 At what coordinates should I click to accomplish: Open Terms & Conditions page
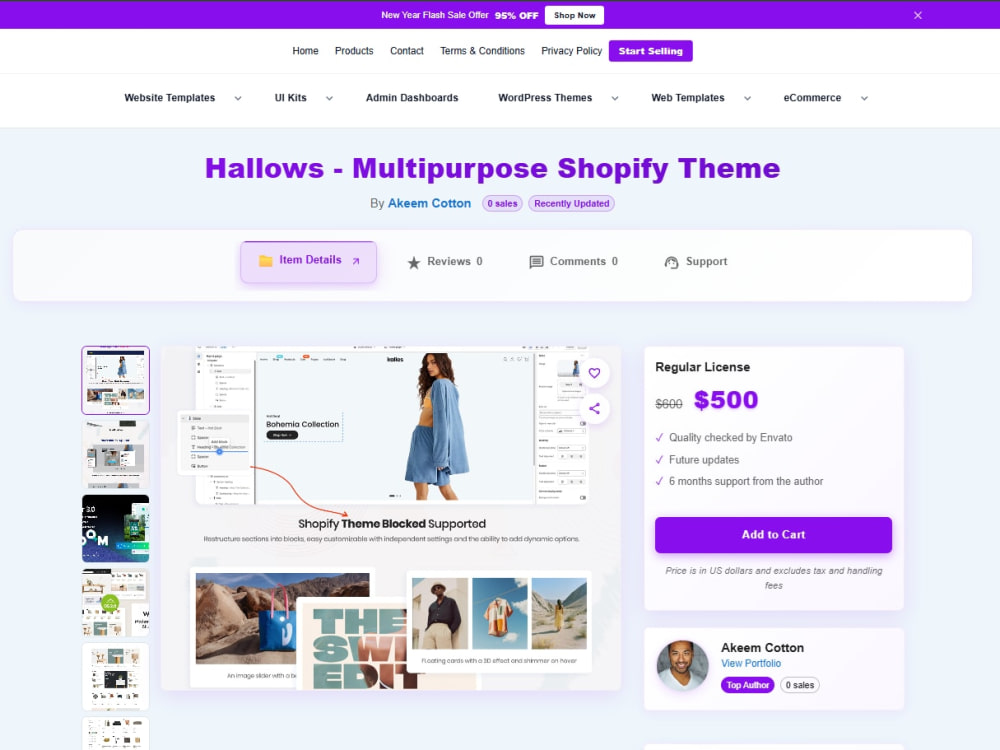[482, 51]
